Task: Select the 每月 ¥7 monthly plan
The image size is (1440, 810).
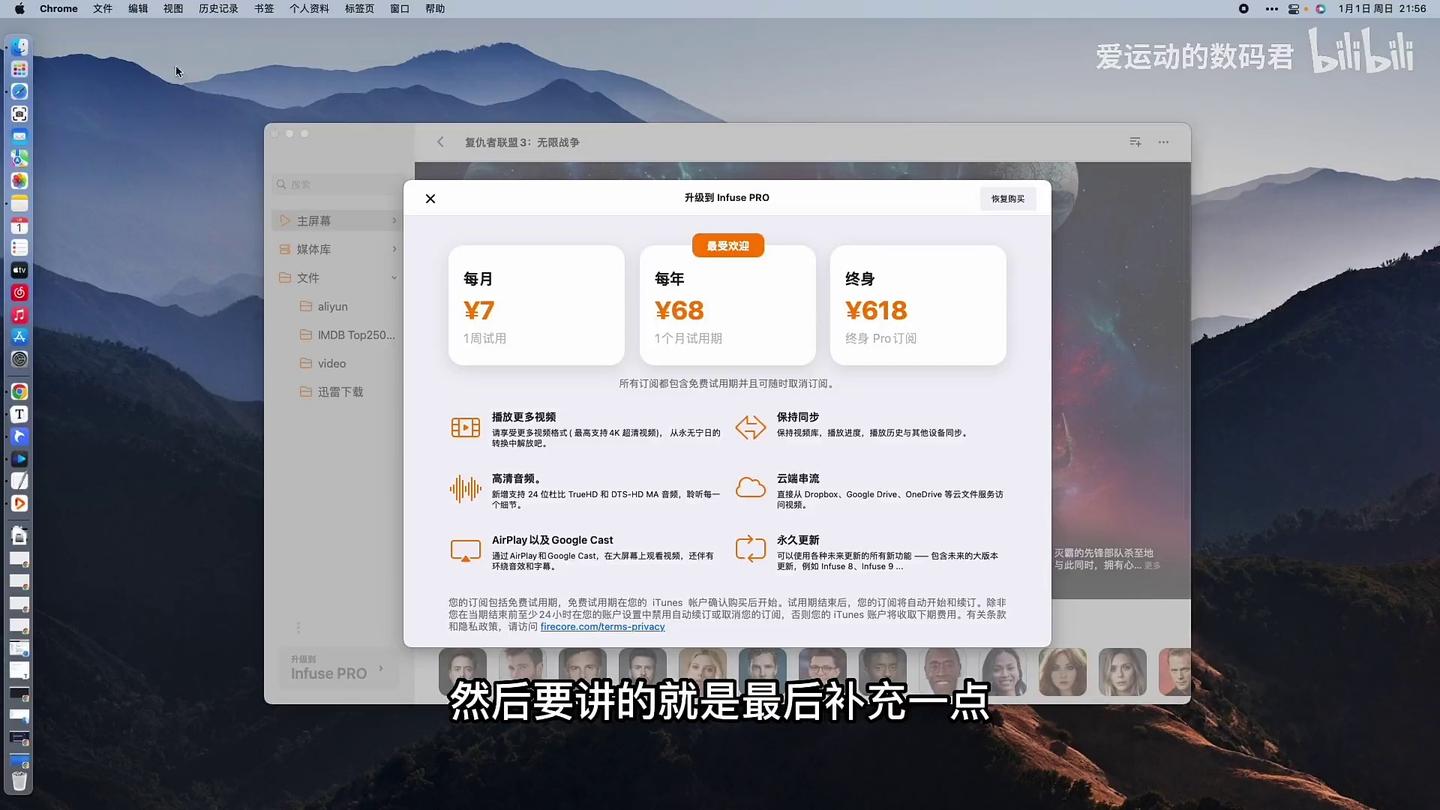Action: point(536,305)
